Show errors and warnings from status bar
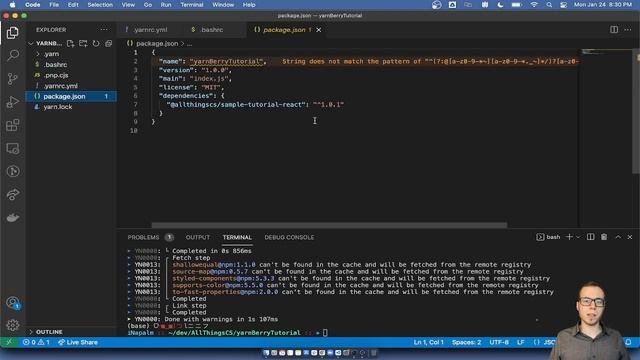Image resolution: width=640 pixels, height=360 pixels. click(36, 342)
